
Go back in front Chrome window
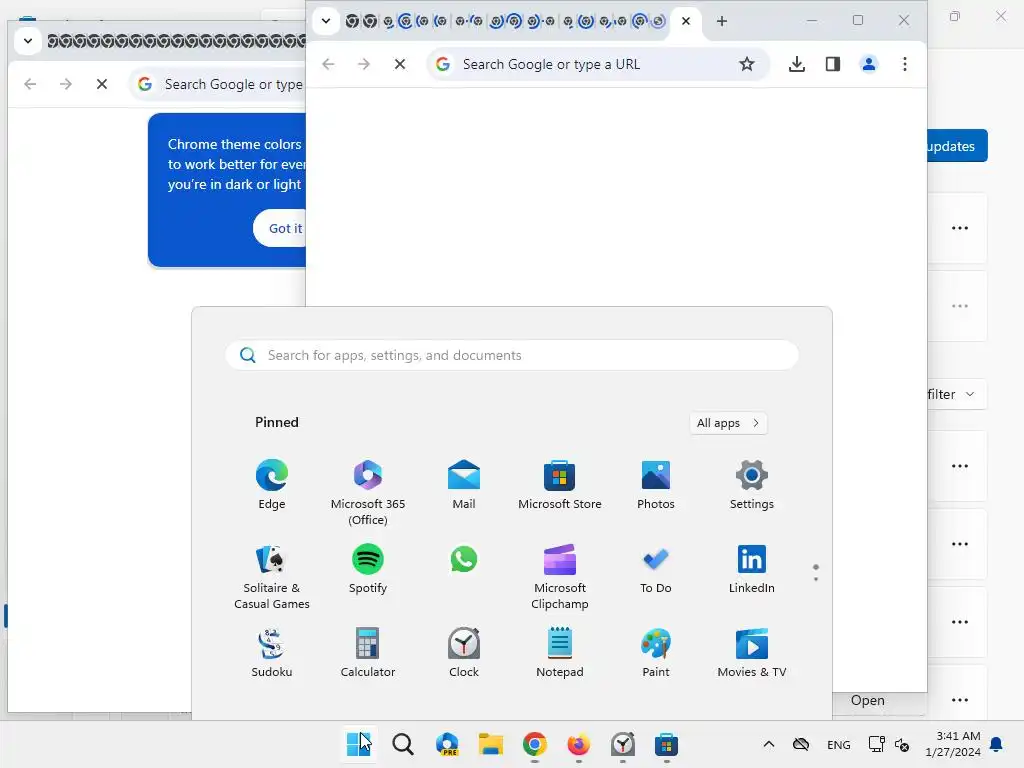328,64
